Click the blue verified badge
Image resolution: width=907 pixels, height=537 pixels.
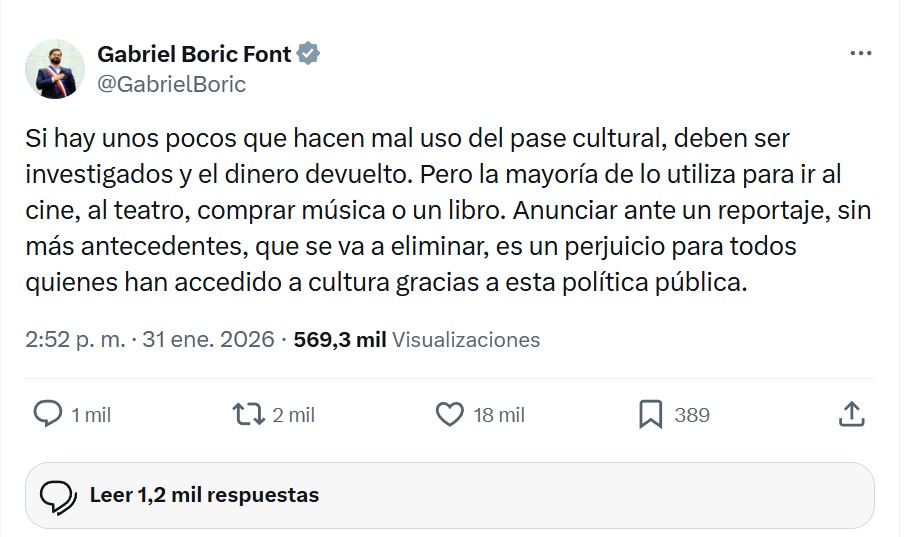[x=310, y=54]
